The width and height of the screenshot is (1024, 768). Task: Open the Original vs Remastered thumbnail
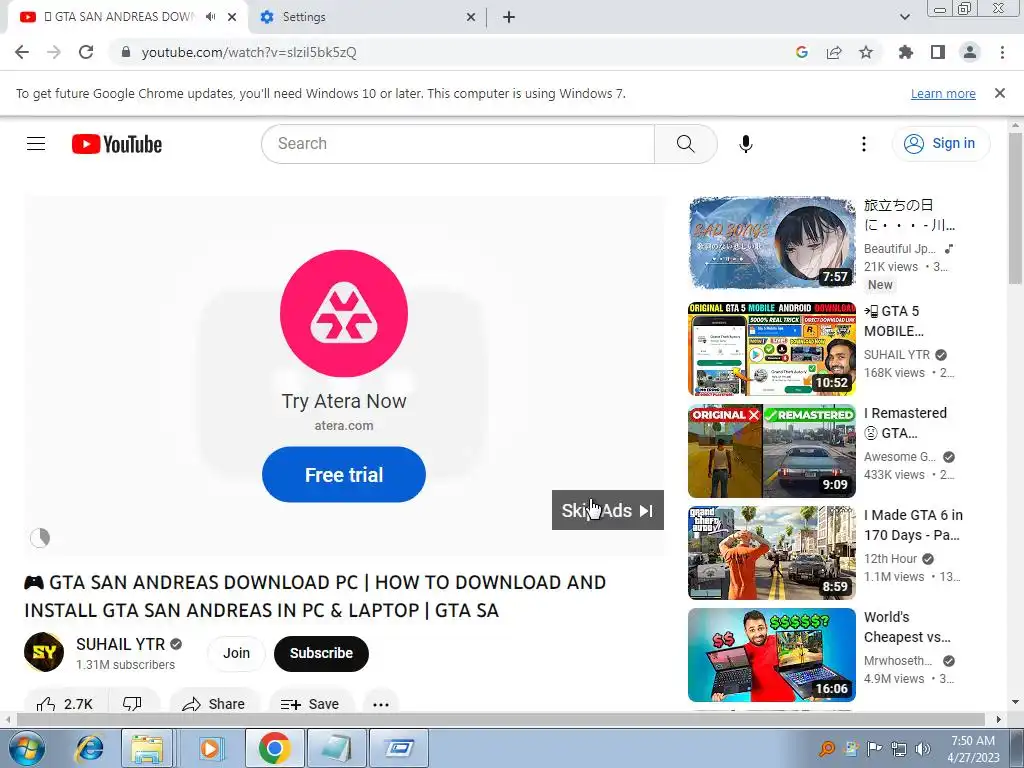(x=771, y=451)
